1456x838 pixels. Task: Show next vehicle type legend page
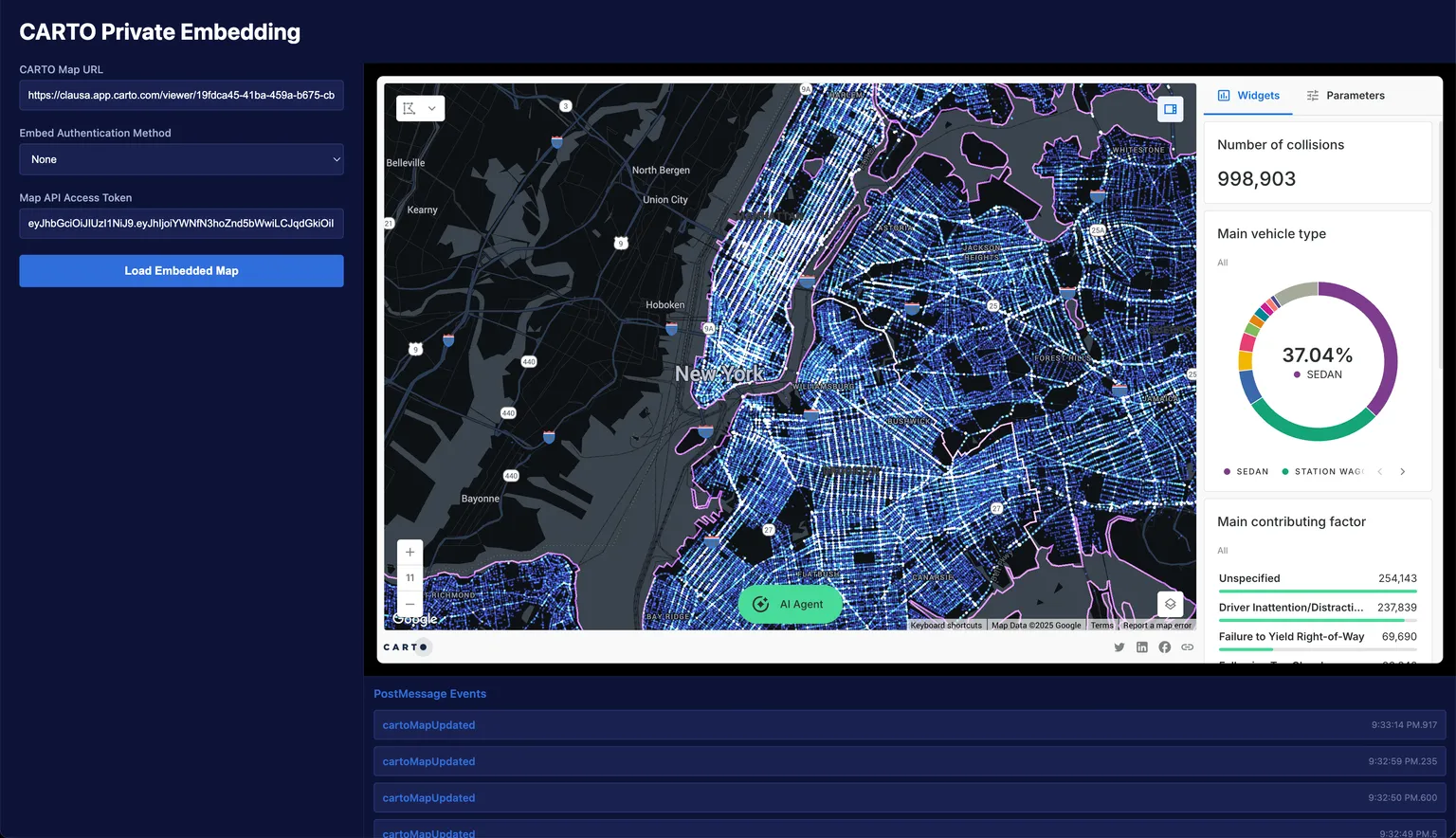click(x=1403, y=471)
